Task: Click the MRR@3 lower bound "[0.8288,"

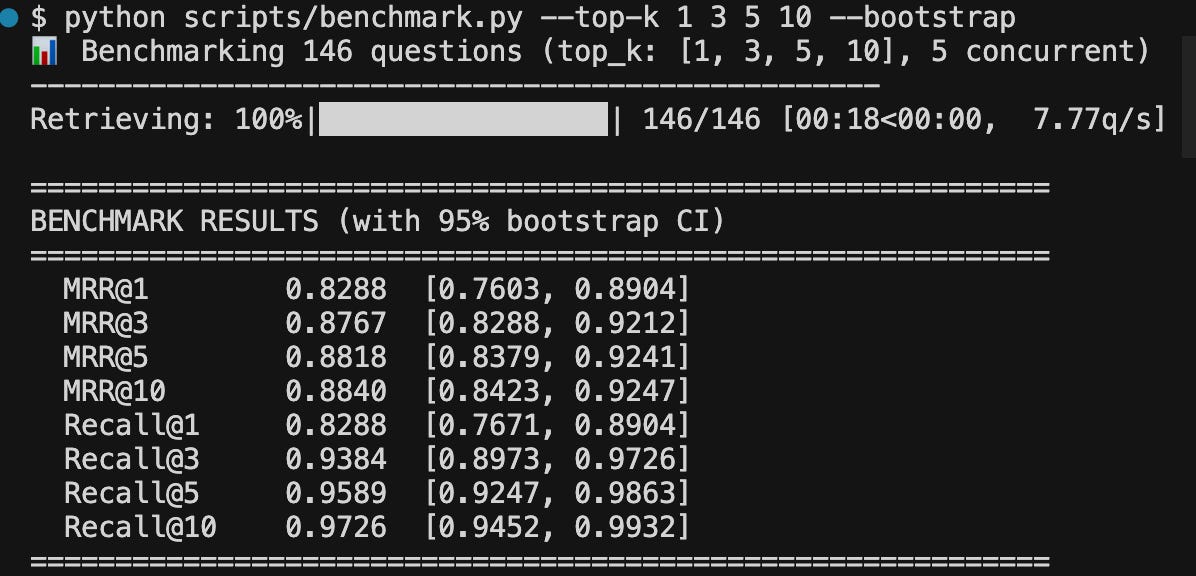Action: pos(490,323)
